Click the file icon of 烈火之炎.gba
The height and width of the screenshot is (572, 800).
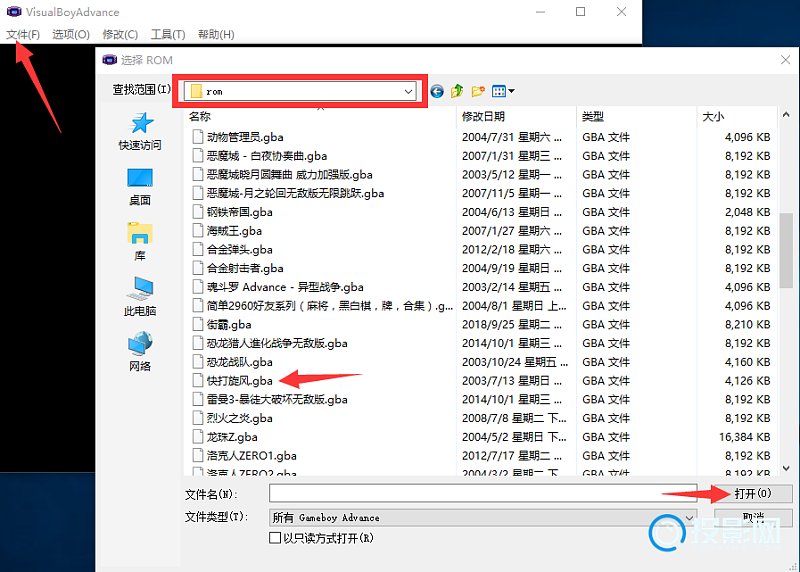click(198, 417)
